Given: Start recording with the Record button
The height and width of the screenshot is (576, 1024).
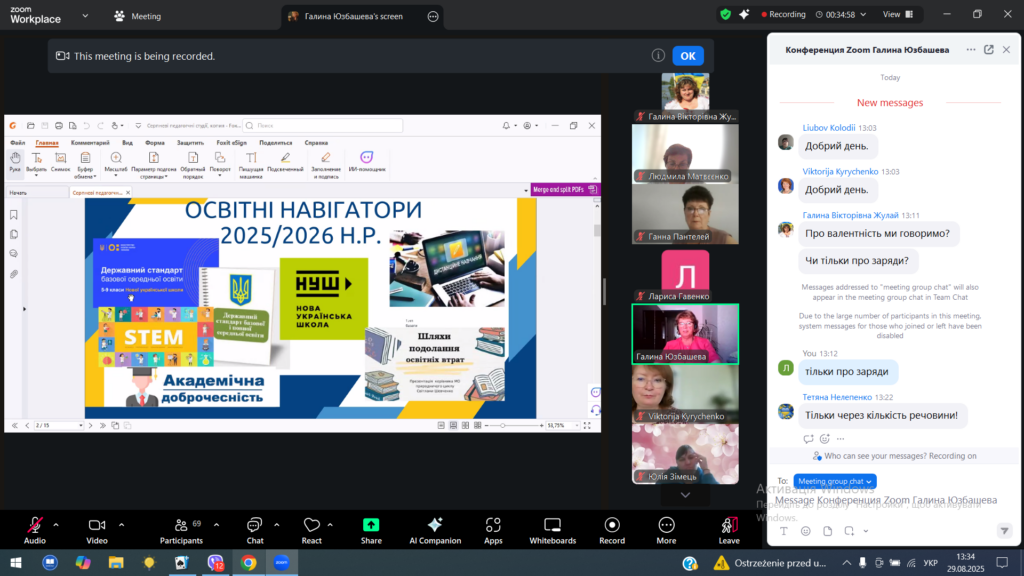Looking at the screenshot, I should pos(612,530).
